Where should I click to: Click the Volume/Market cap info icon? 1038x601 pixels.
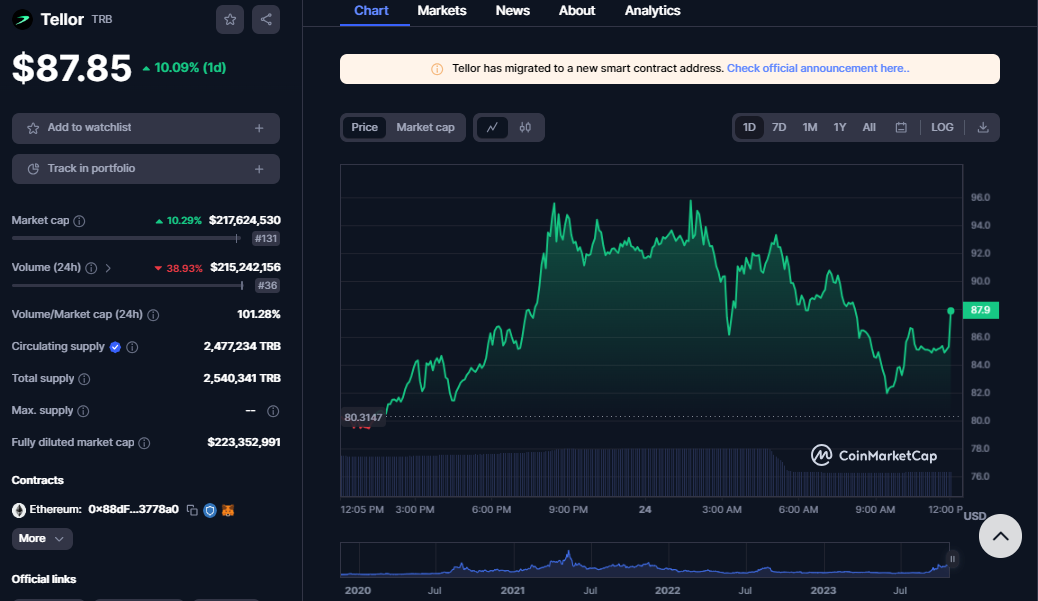coord(153,315)
